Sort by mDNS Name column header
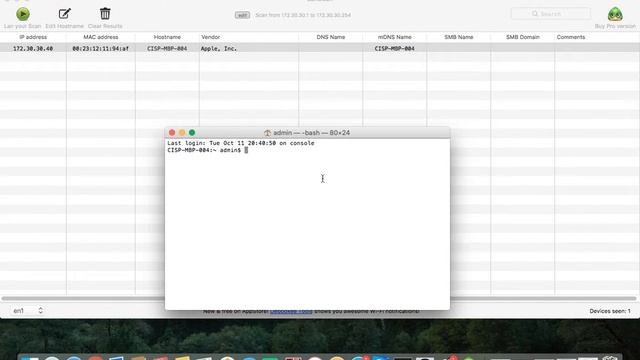 (x=394, y=37)
